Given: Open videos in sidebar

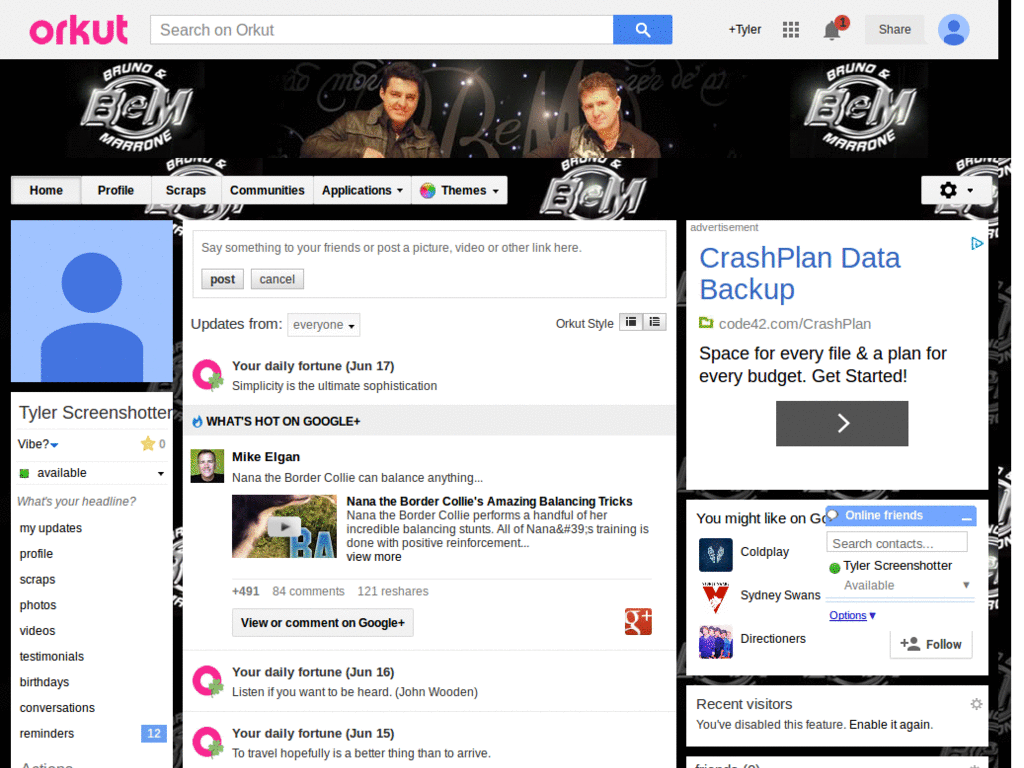Looking at the screenshot, I should coord(37,631).
